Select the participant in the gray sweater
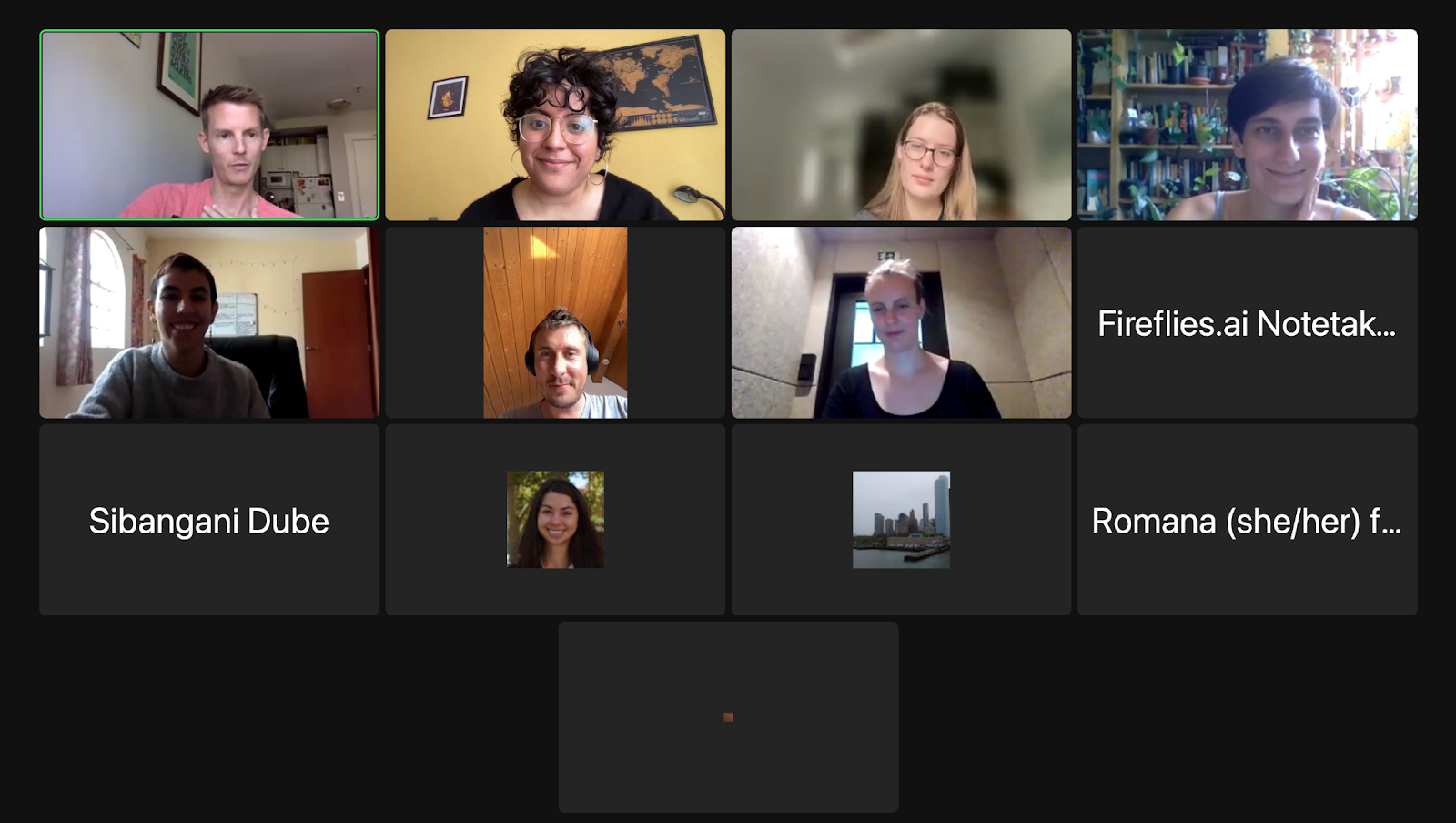The height and width of the screenshot is (823, 1456). click(209, 322)
